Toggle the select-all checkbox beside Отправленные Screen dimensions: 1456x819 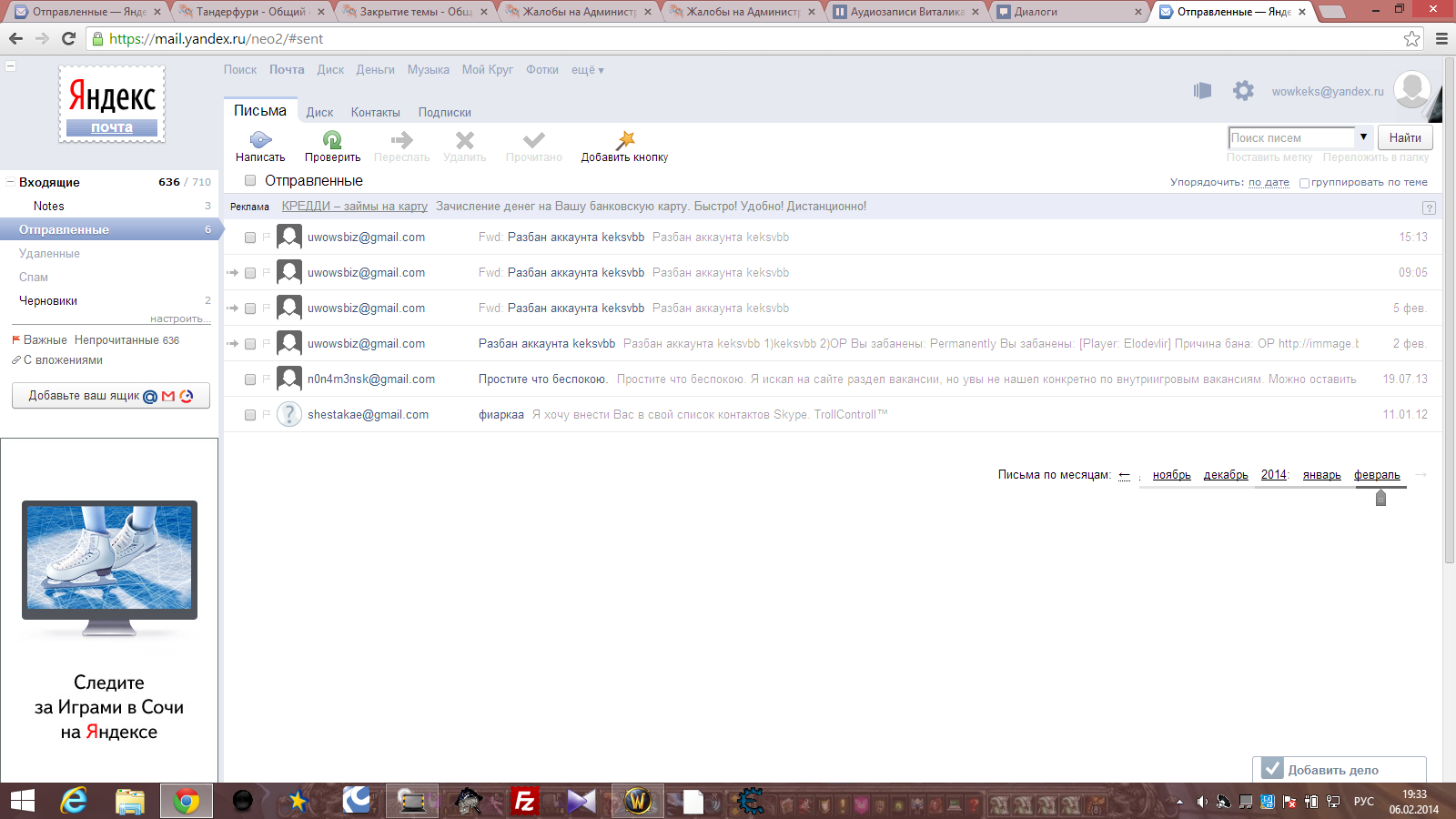[250, 181]
